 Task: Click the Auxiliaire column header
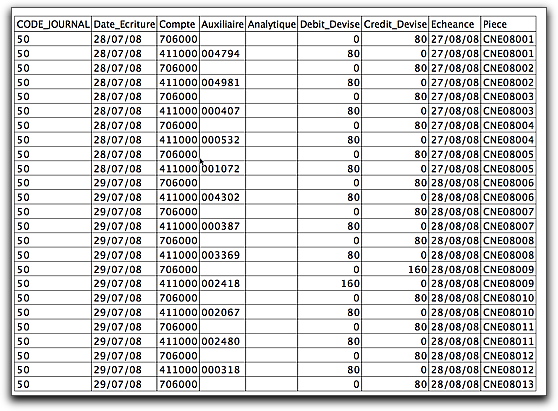tap(222, 24)
